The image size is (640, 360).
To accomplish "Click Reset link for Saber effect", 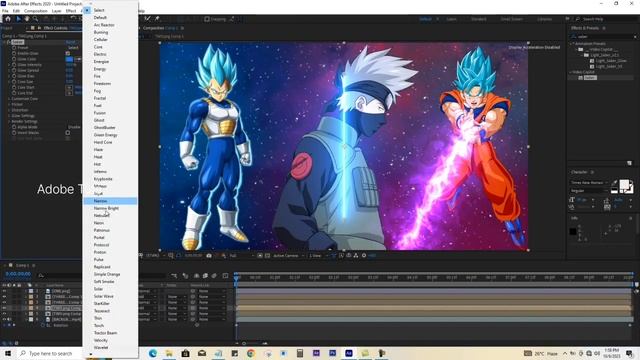I will 71,42.
